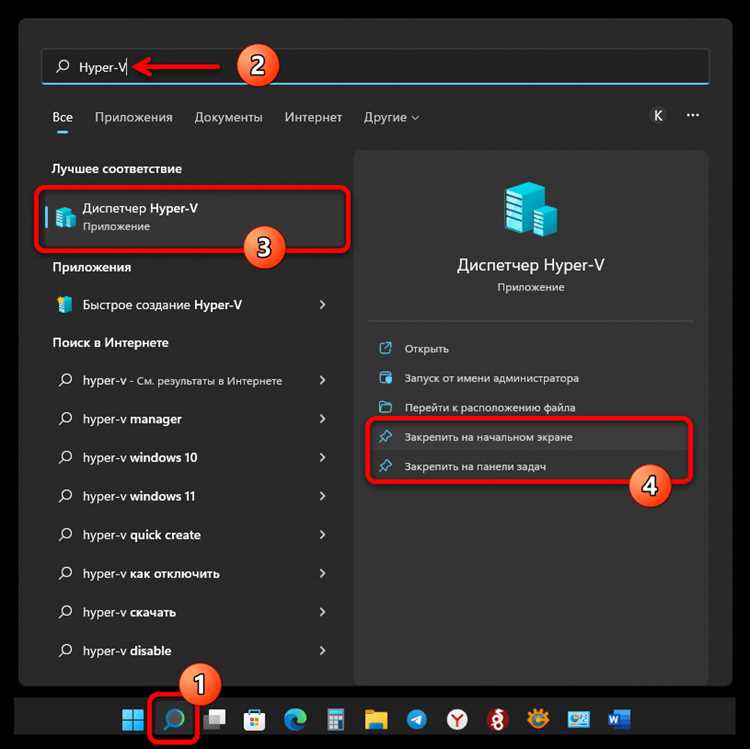Expand the Быстрое создание Hyper-V chevron
The width and height of the screenshot is (750, 749).
pyautogui.click(x=322, y=305)
